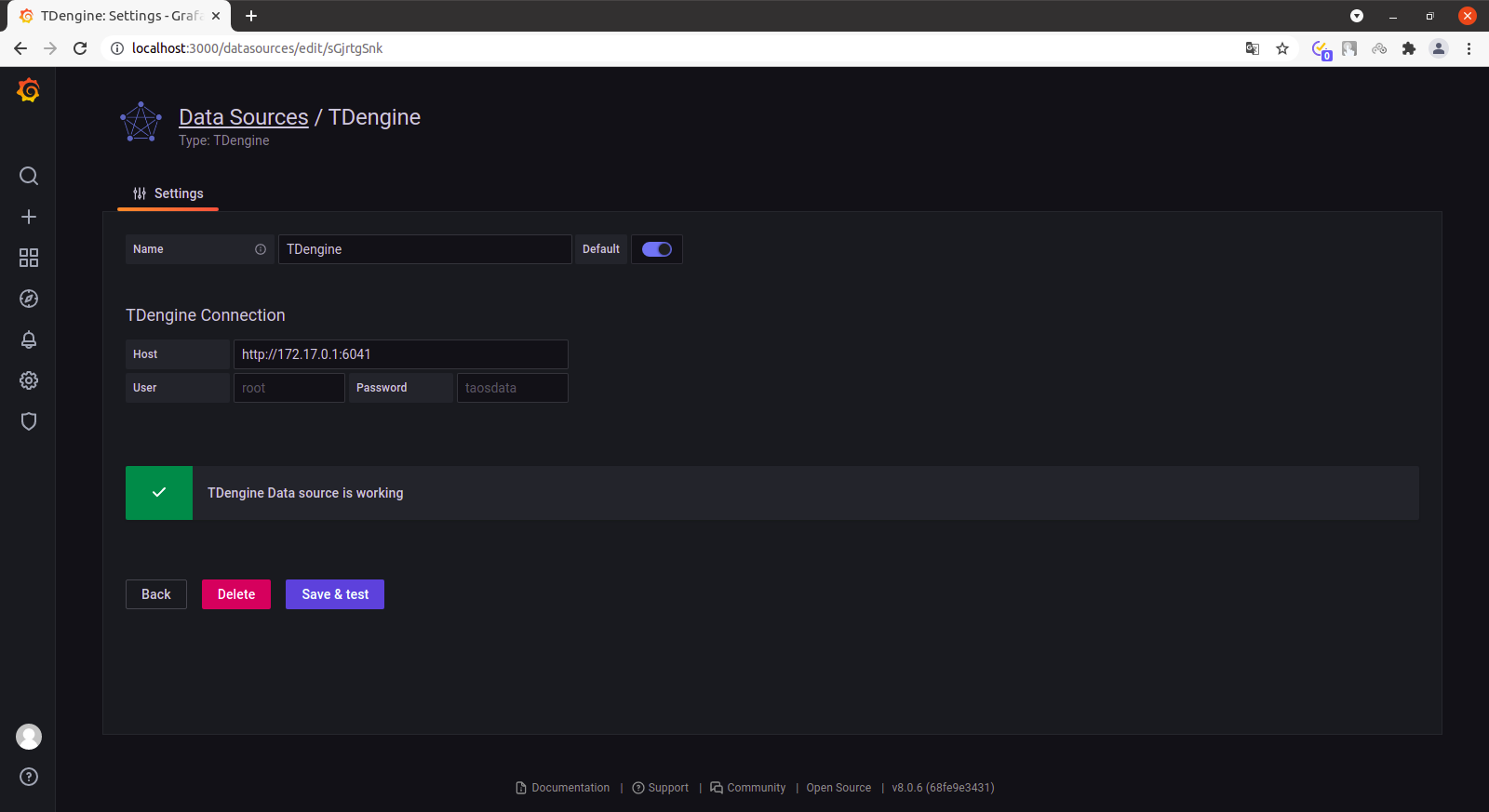Switch to the Settings tab

pyautogui.click(x=168, y=193)
